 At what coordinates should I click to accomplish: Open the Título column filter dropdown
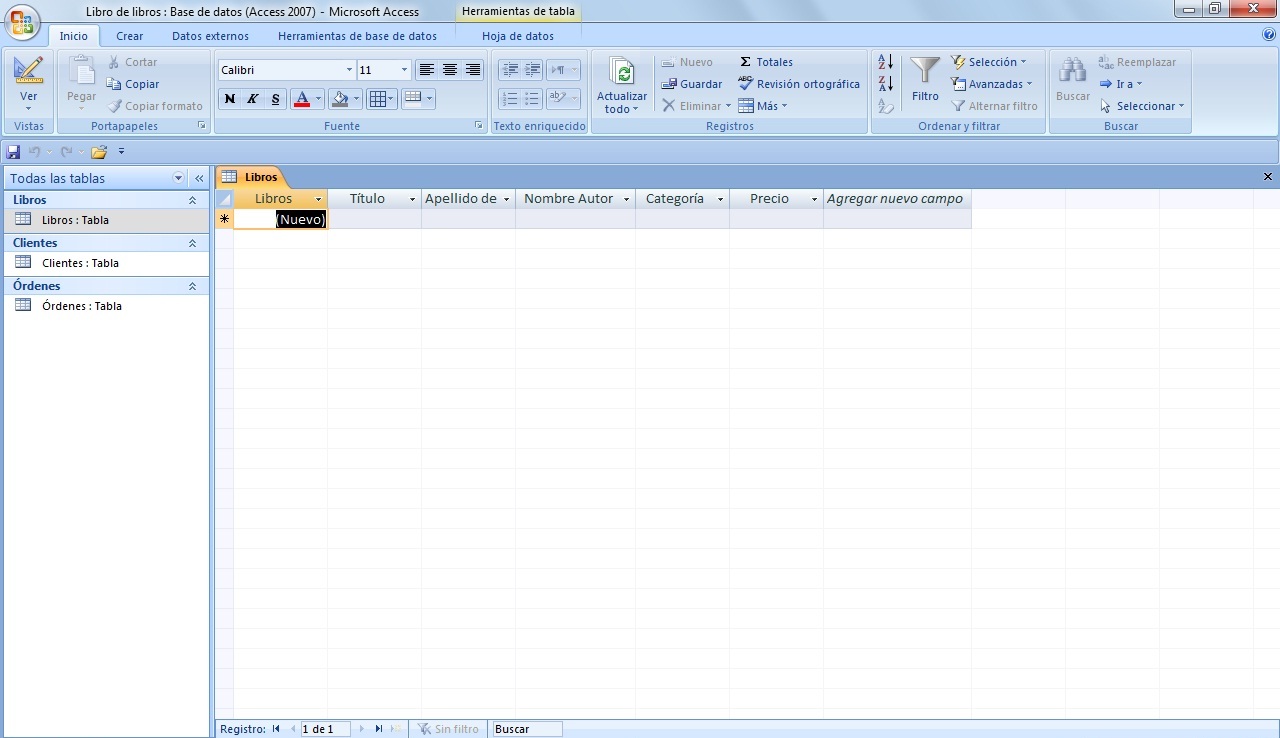point(412,198)
